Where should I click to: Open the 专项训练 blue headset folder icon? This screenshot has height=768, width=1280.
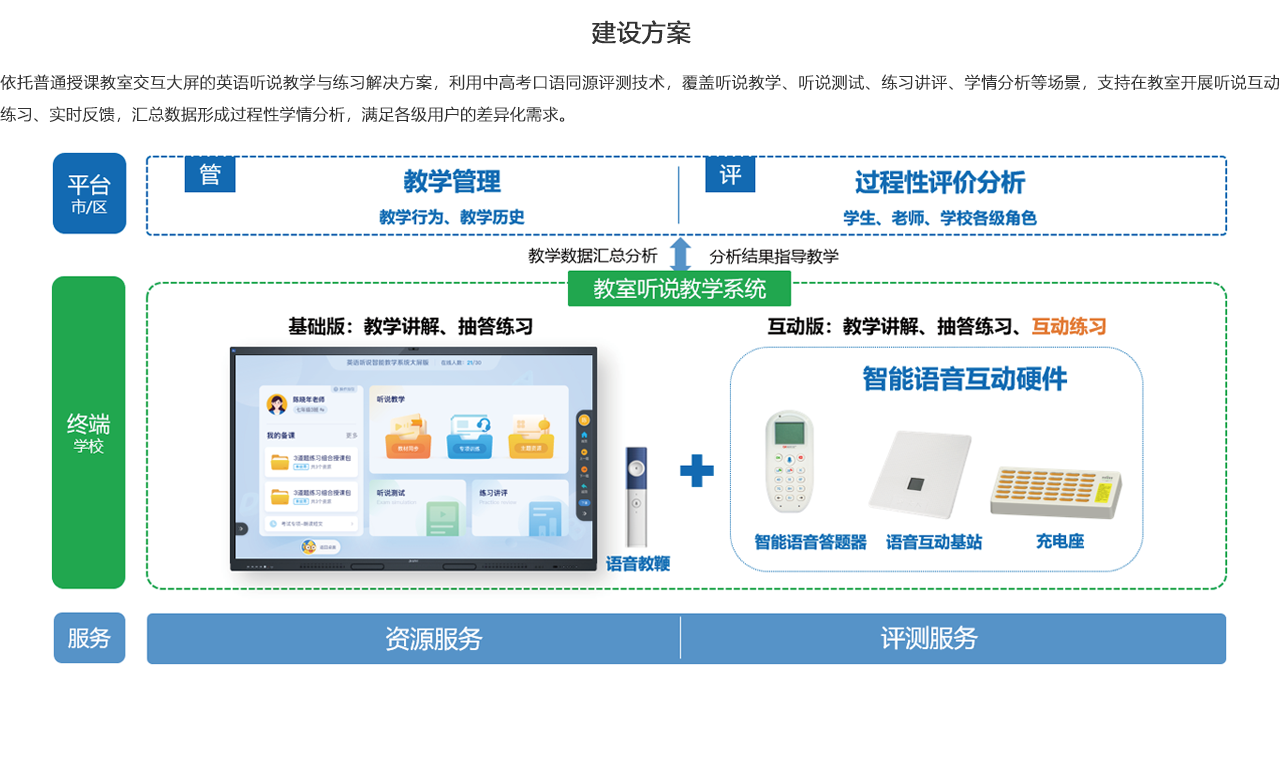point(469,437)
